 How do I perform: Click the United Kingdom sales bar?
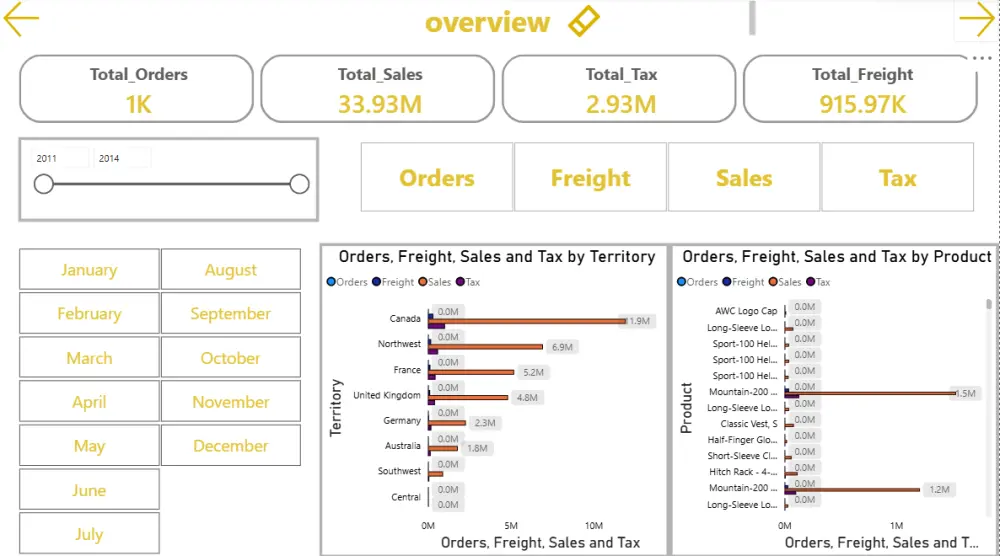click(468, 397)
